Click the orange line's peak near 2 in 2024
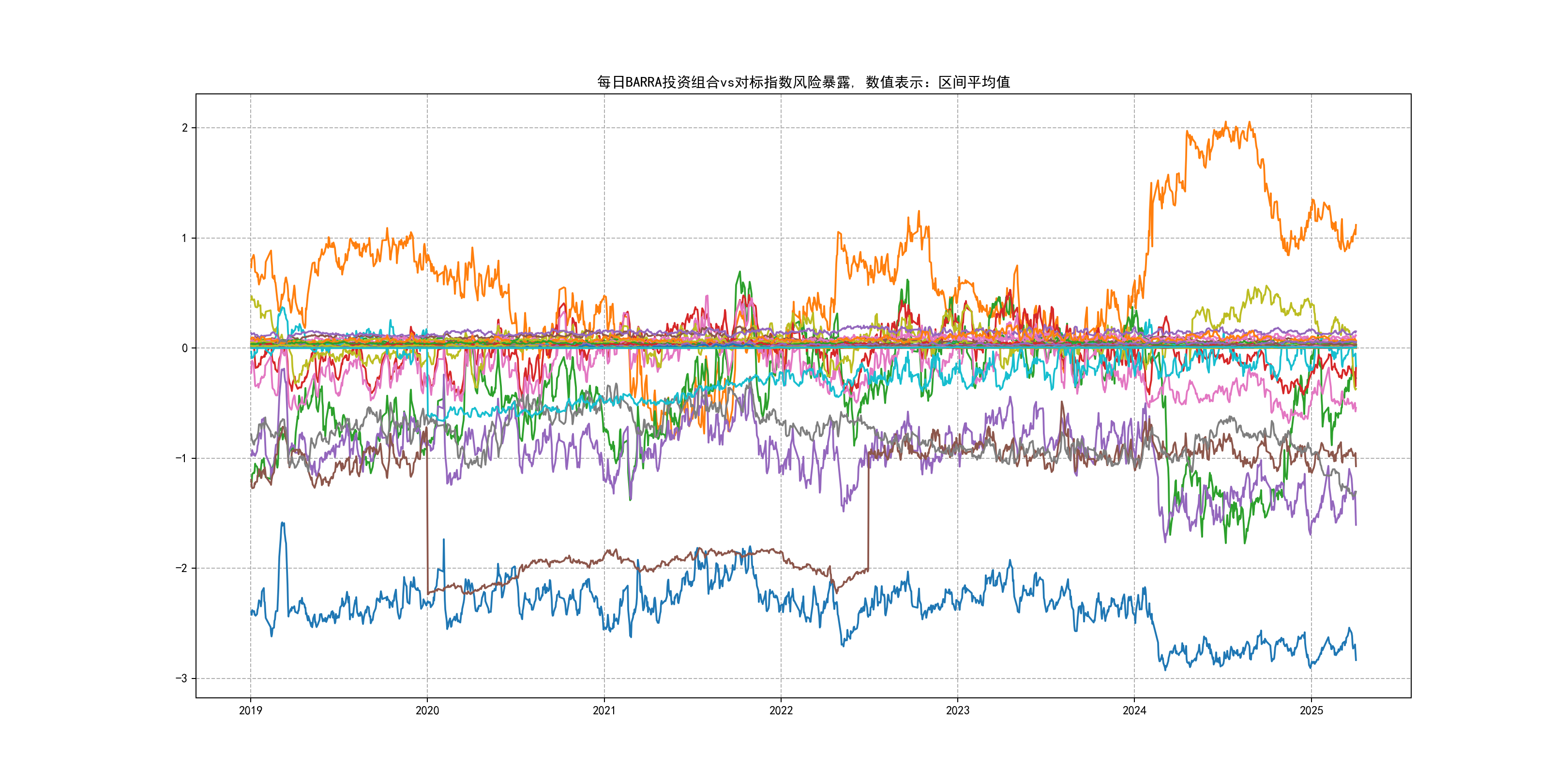Image resolution: width=1568 pixels, height=784 pixels. 1225,123
